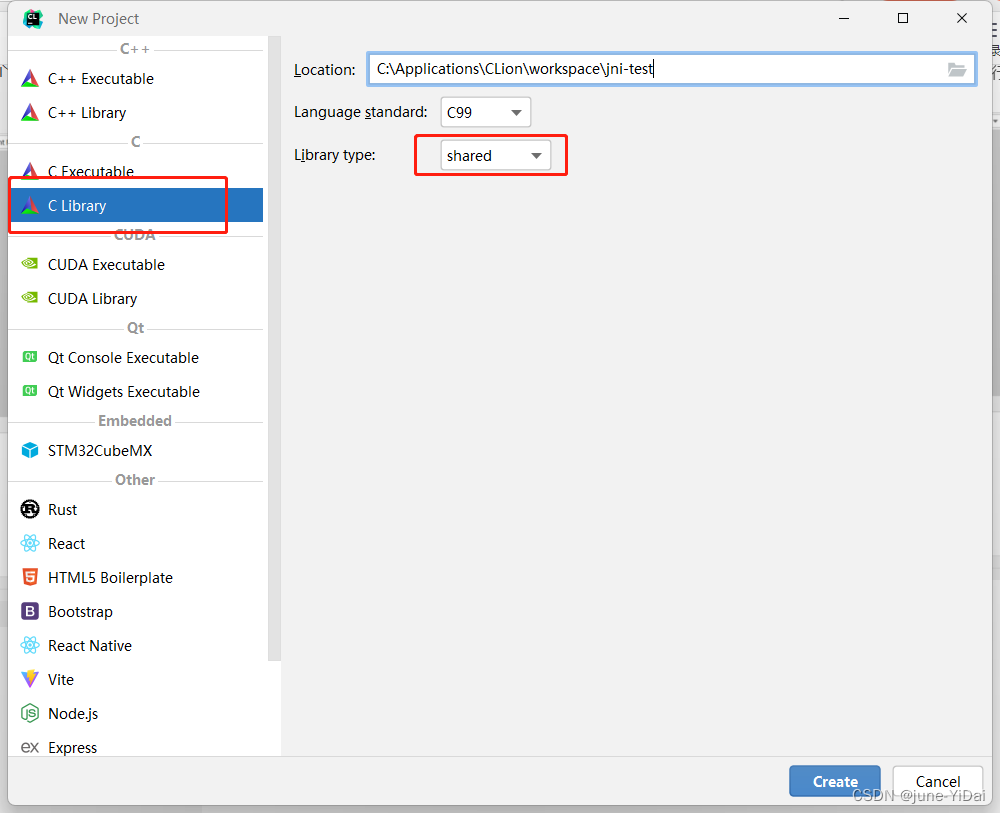Click the Node.js hexagon icon

point(30,713)
